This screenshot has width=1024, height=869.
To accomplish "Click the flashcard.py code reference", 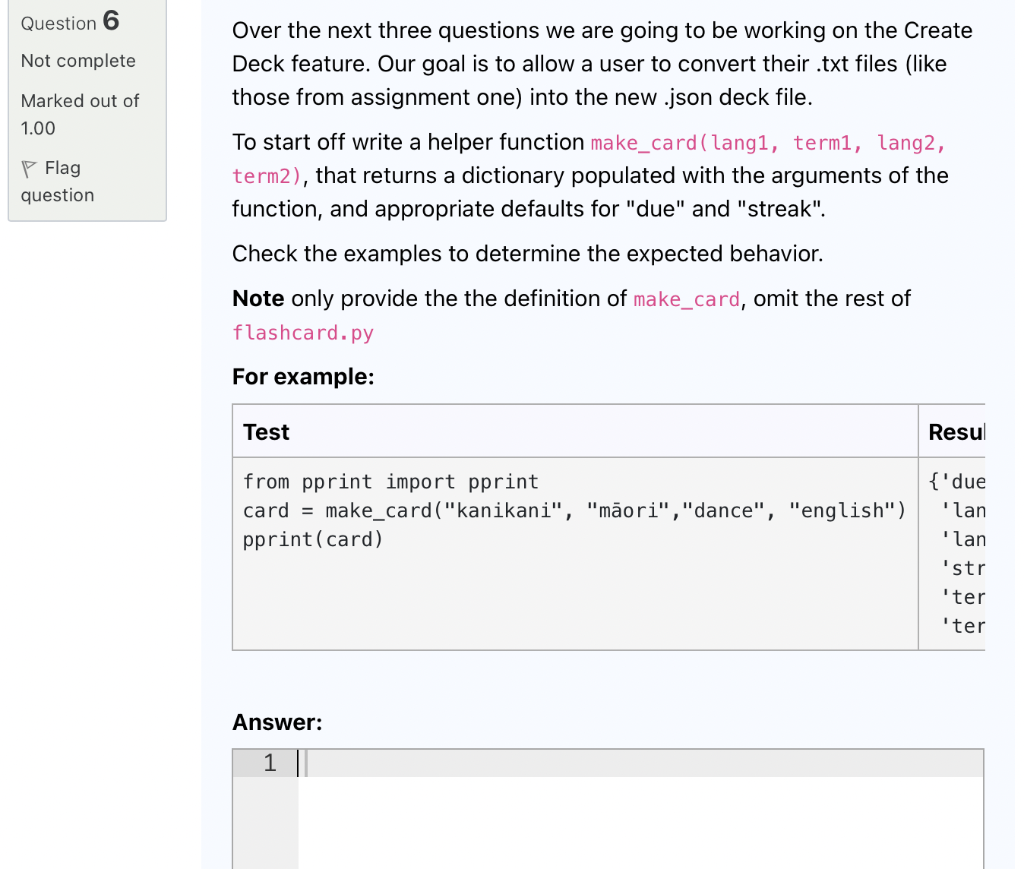I will point(302,332).
